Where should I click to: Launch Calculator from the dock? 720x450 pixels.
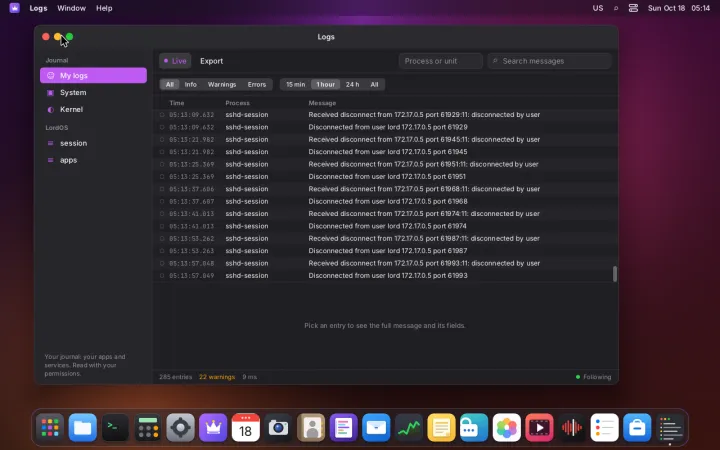(148, 428)
